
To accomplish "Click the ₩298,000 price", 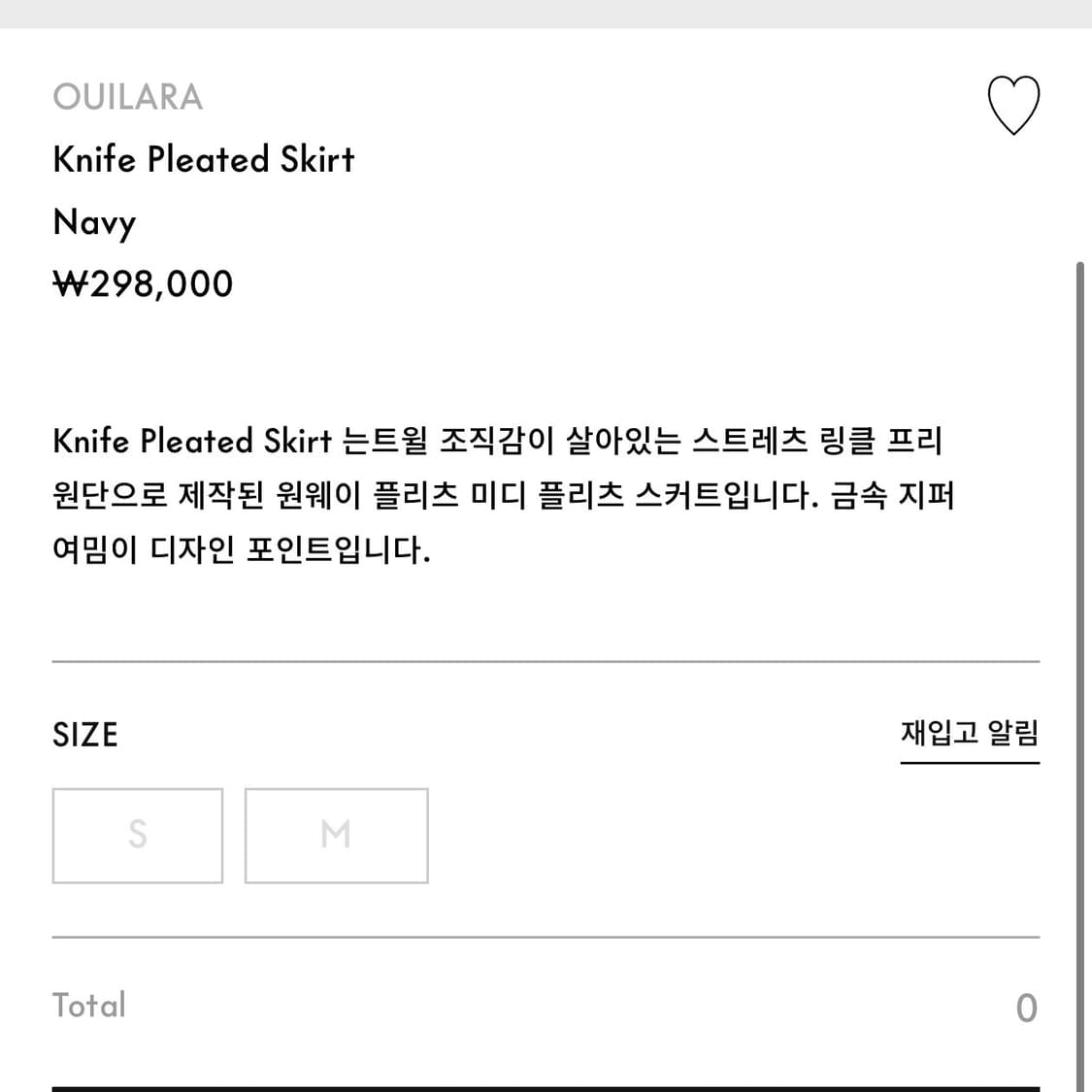I will [143, 284].
